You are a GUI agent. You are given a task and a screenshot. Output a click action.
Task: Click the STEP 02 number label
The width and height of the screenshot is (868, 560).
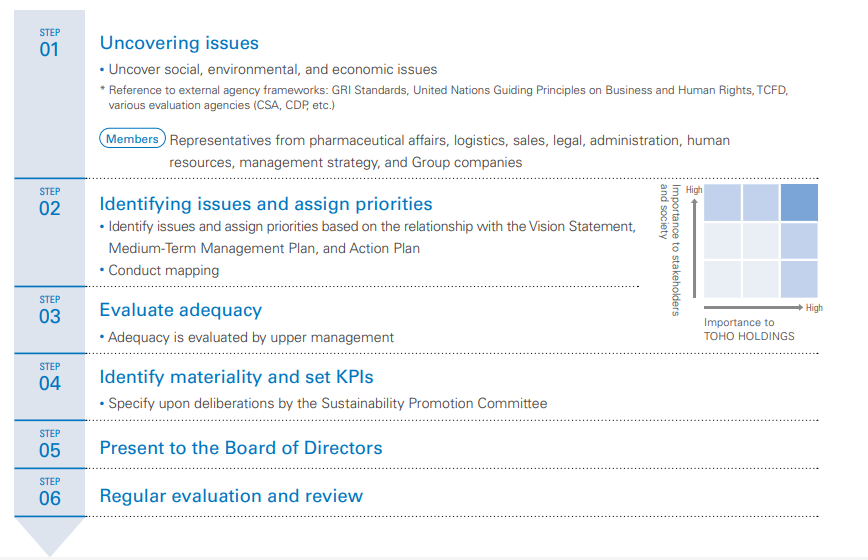[x=49, y=208]
